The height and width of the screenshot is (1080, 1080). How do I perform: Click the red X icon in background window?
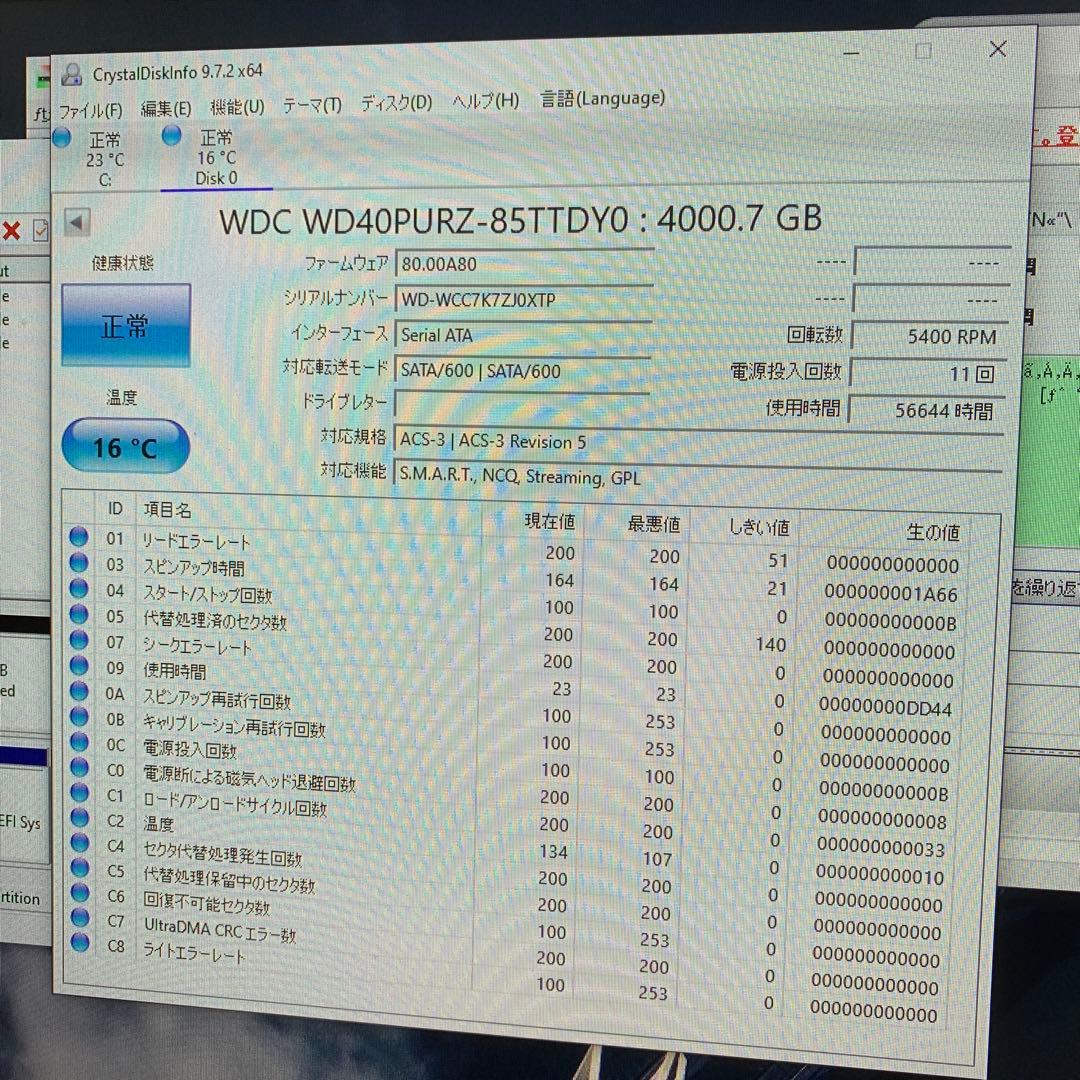pos(12,230)
